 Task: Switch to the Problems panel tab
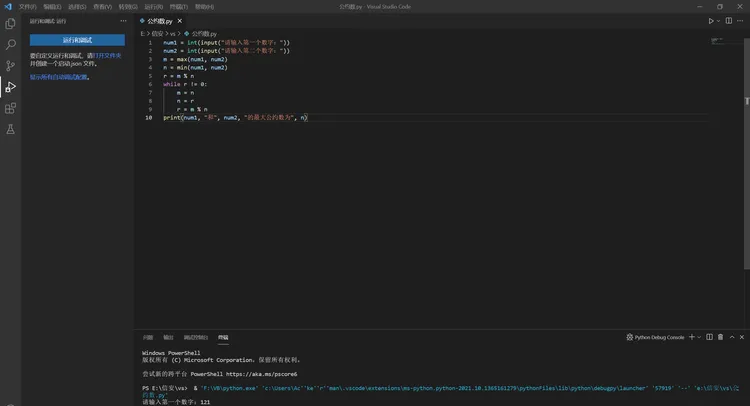[x=148, y=338]
